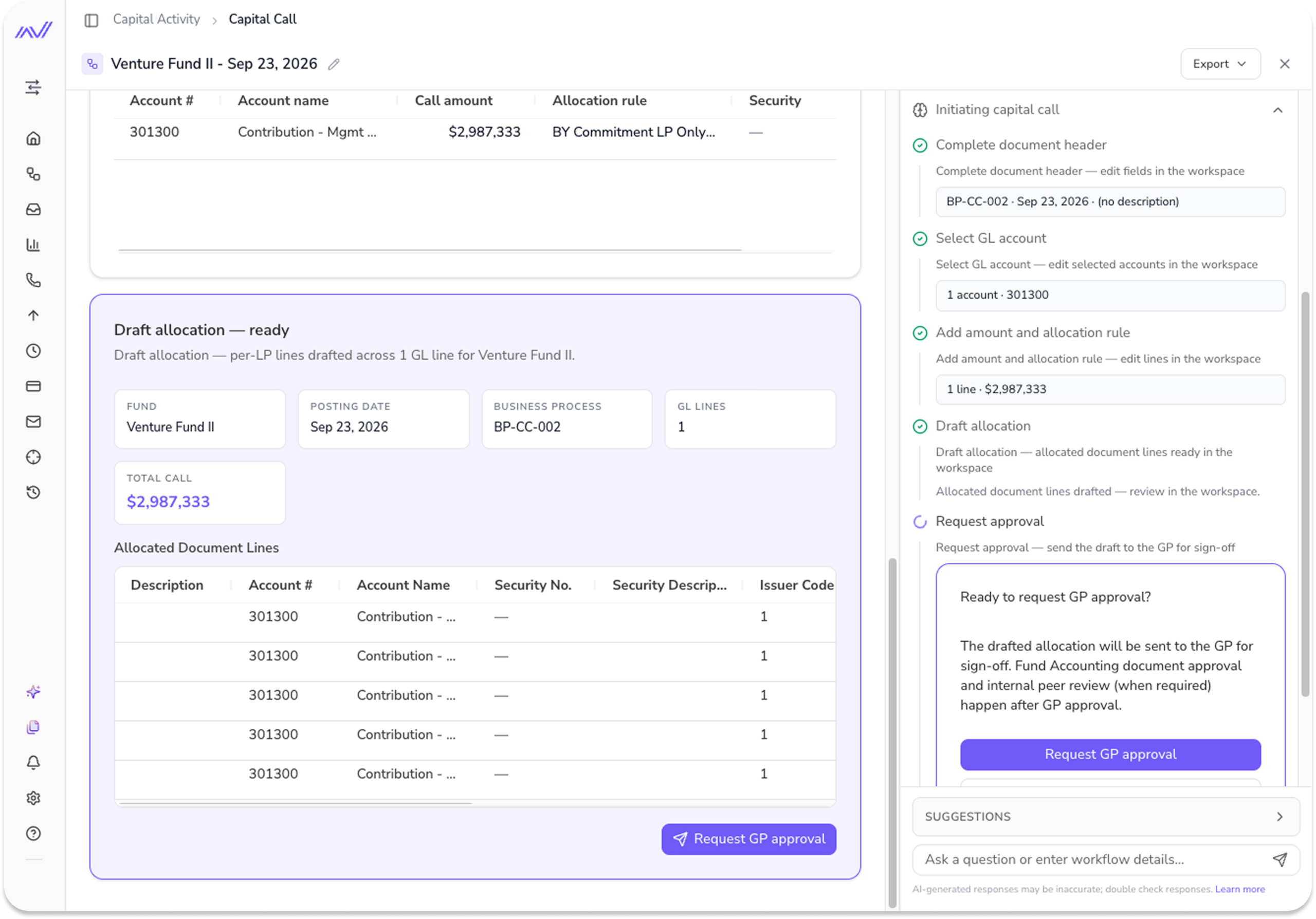Click the assistant panel vertical scrollbar
Viewport: 1316px width, 919px height.
(x=1305, y=494)
